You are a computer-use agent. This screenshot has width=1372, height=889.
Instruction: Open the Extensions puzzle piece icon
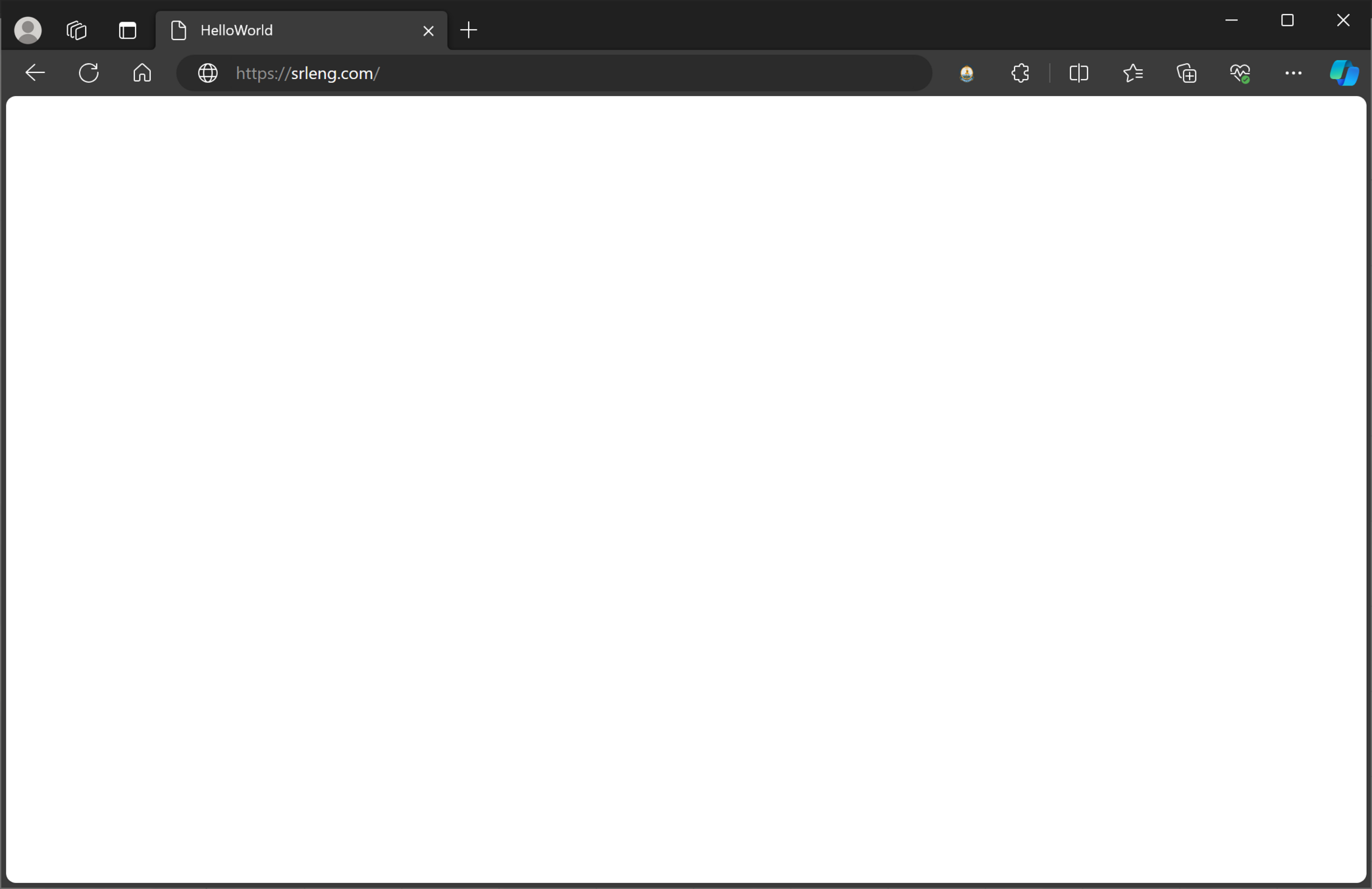click(x=1020, y=73)
